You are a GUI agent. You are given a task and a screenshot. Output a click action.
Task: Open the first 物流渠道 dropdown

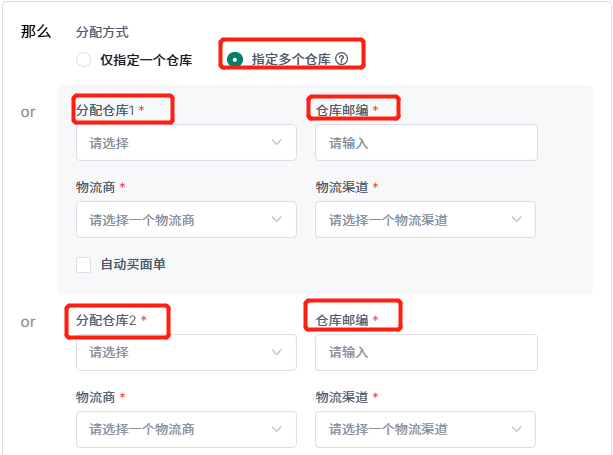[425, 219]
